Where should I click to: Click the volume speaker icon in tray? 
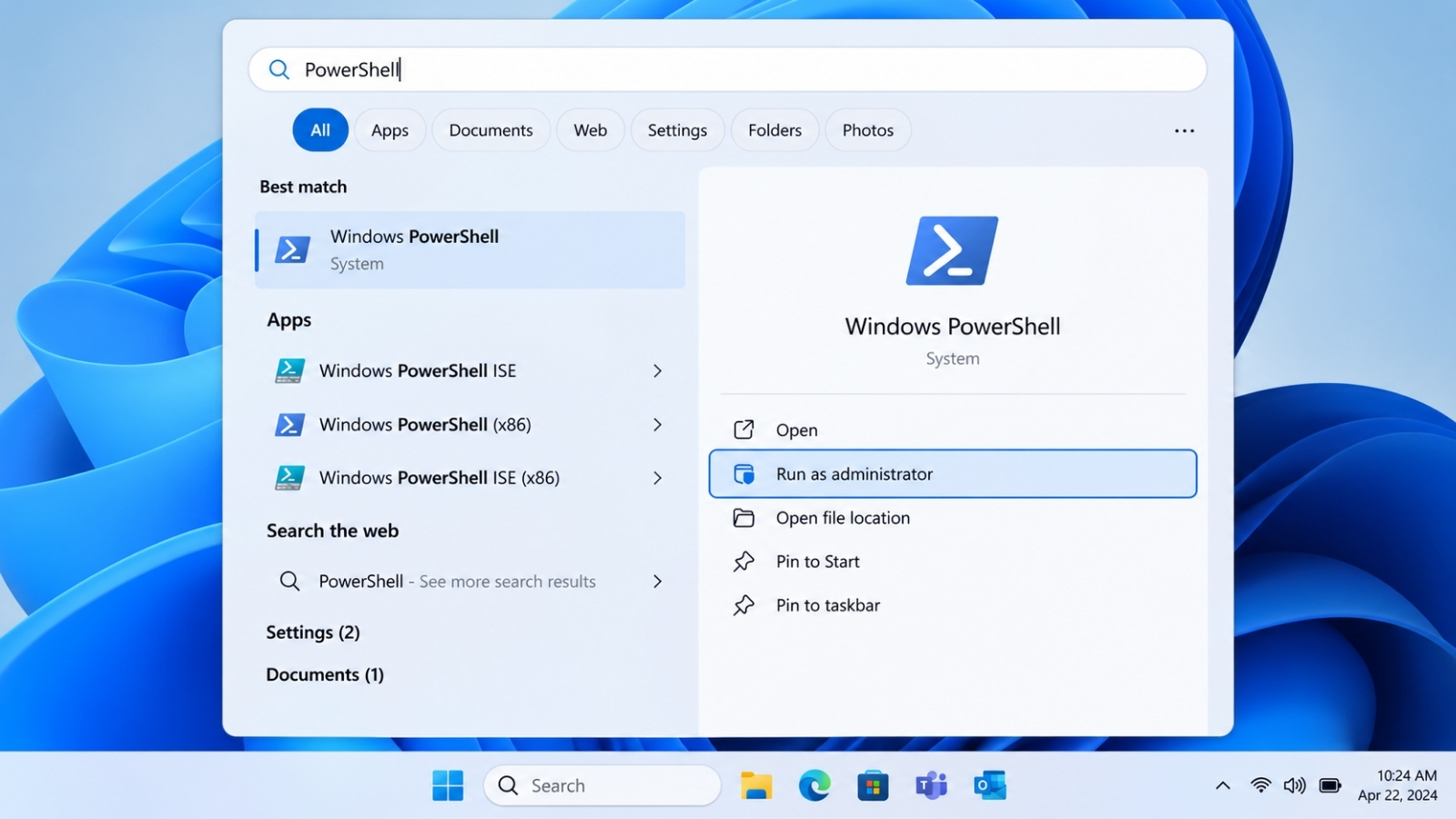point(1294,785)
